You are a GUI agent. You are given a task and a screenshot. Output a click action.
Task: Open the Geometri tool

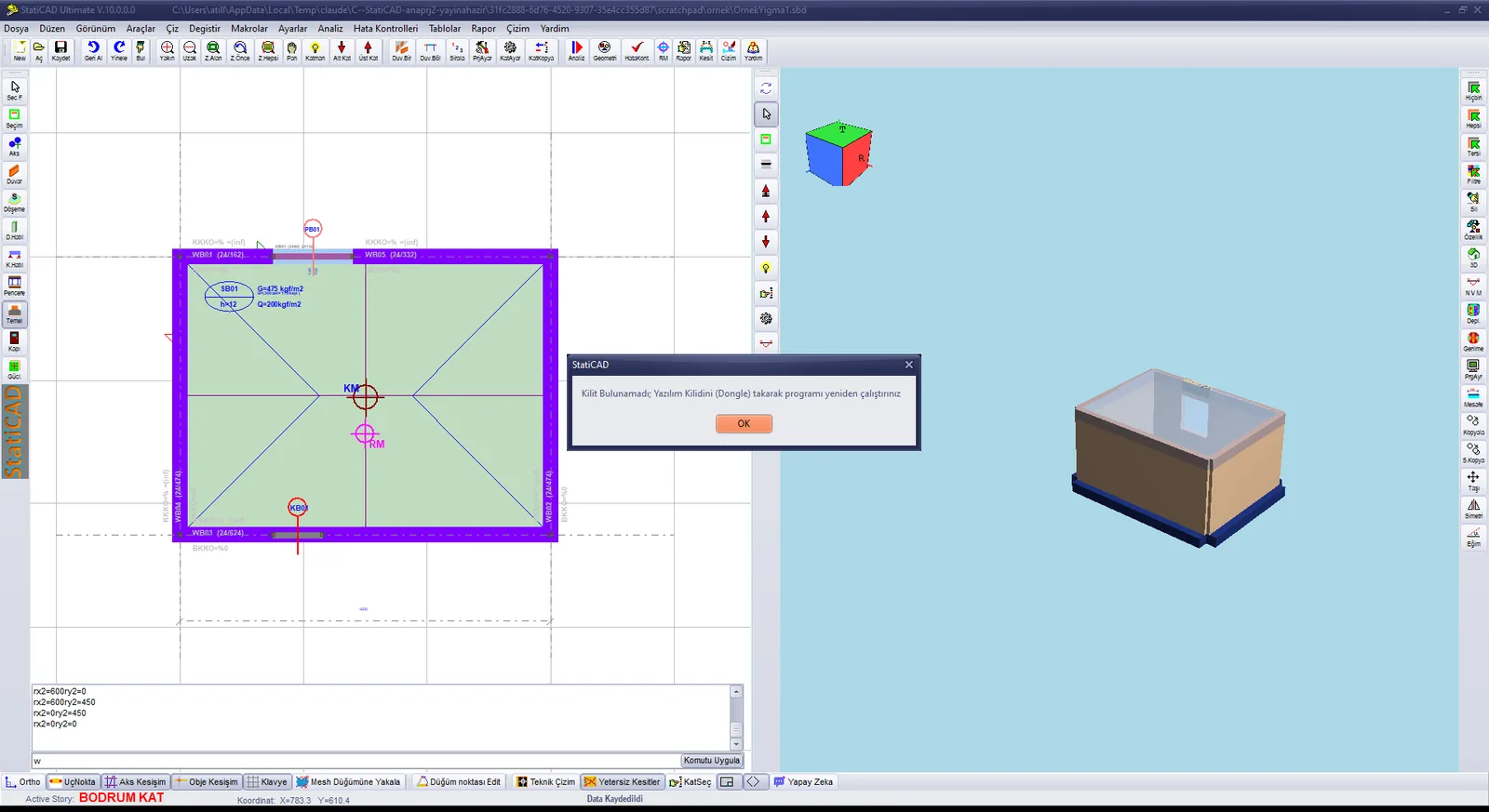tap(605, 51)
